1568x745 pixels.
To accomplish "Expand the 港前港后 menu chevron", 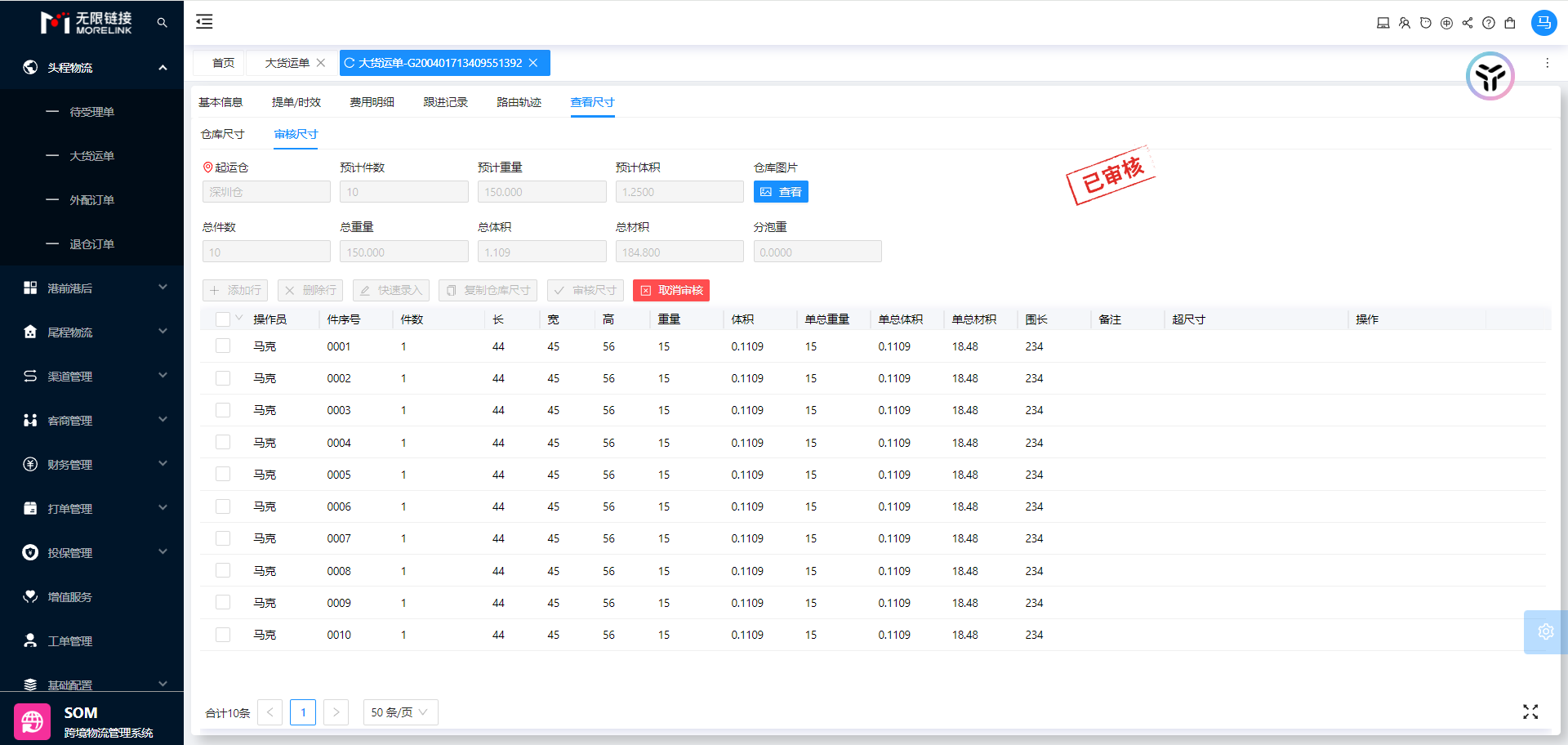I will [163, 287].
